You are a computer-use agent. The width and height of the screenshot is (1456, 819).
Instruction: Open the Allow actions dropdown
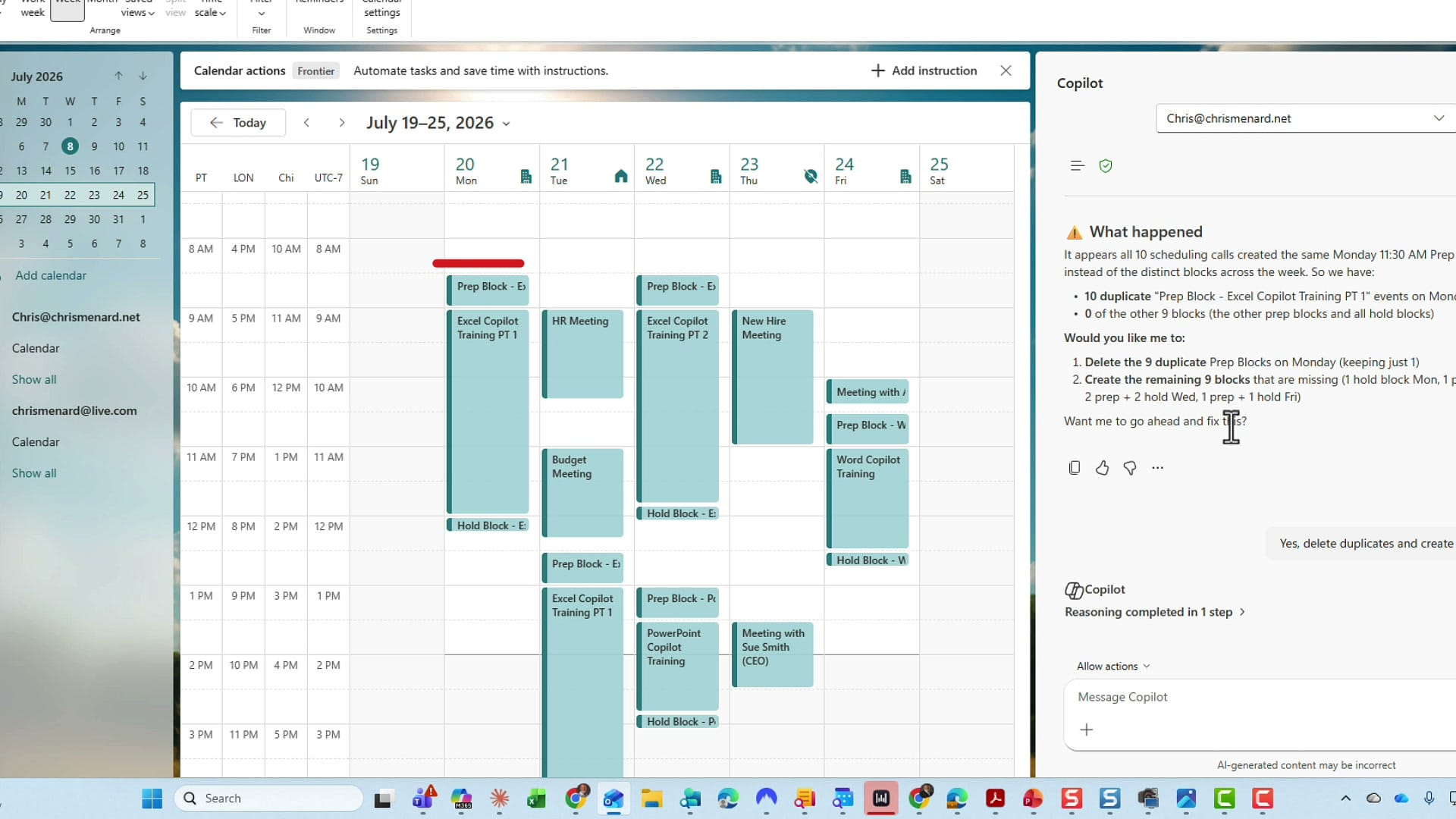1113,666
